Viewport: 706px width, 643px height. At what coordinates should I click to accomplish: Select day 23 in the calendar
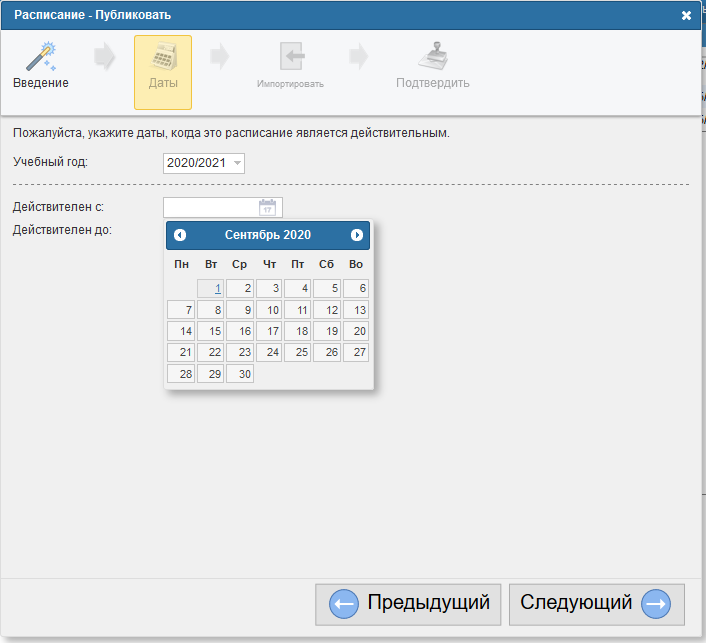click(240, 352)
